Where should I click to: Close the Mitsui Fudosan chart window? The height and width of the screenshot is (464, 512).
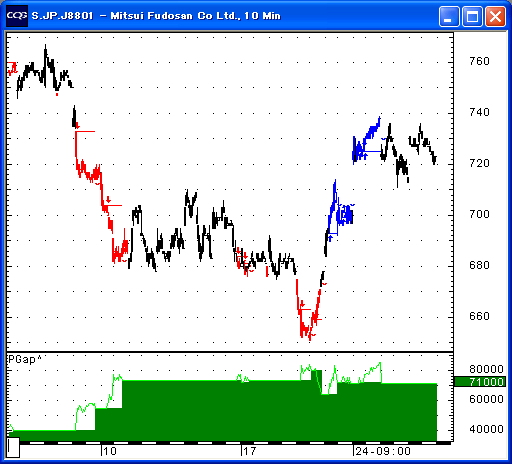[495, 16]
